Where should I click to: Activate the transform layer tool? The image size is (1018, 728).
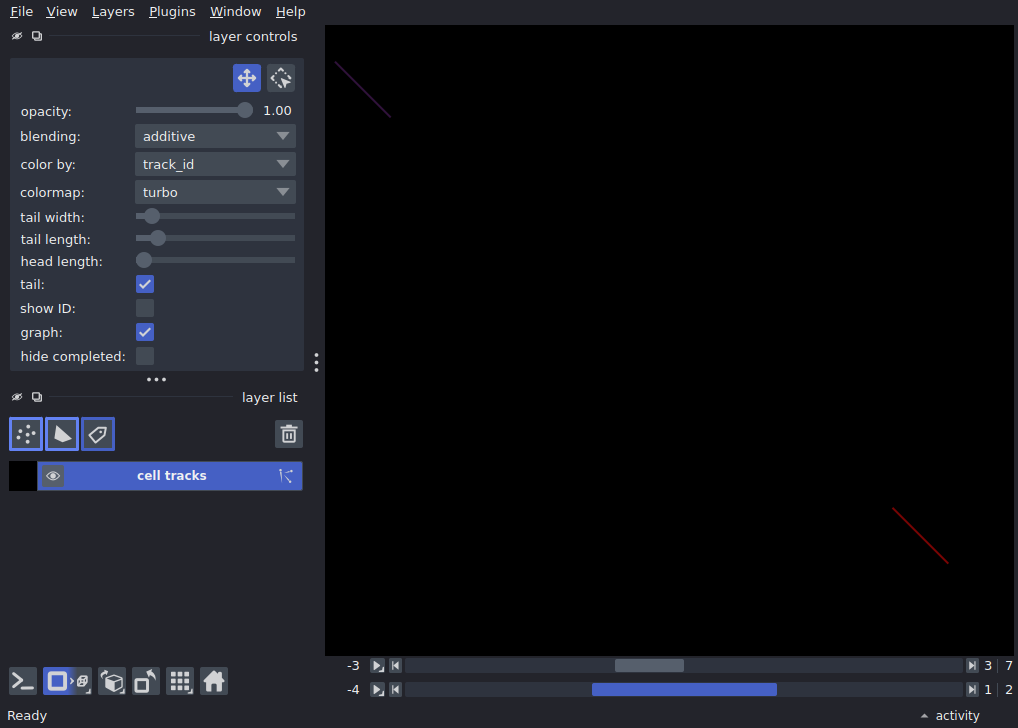click(281, 79)
